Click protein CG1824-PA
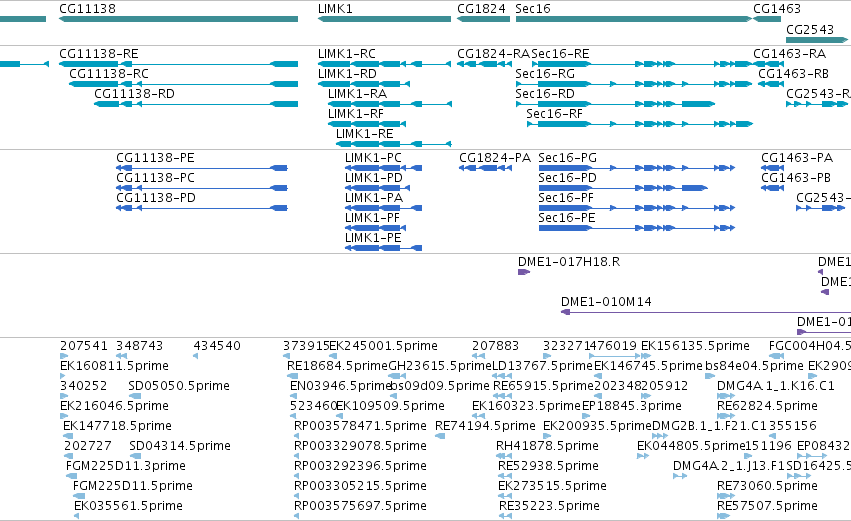Image resolution: width=851 pixels, height=521 pixels. coord(485,168)
